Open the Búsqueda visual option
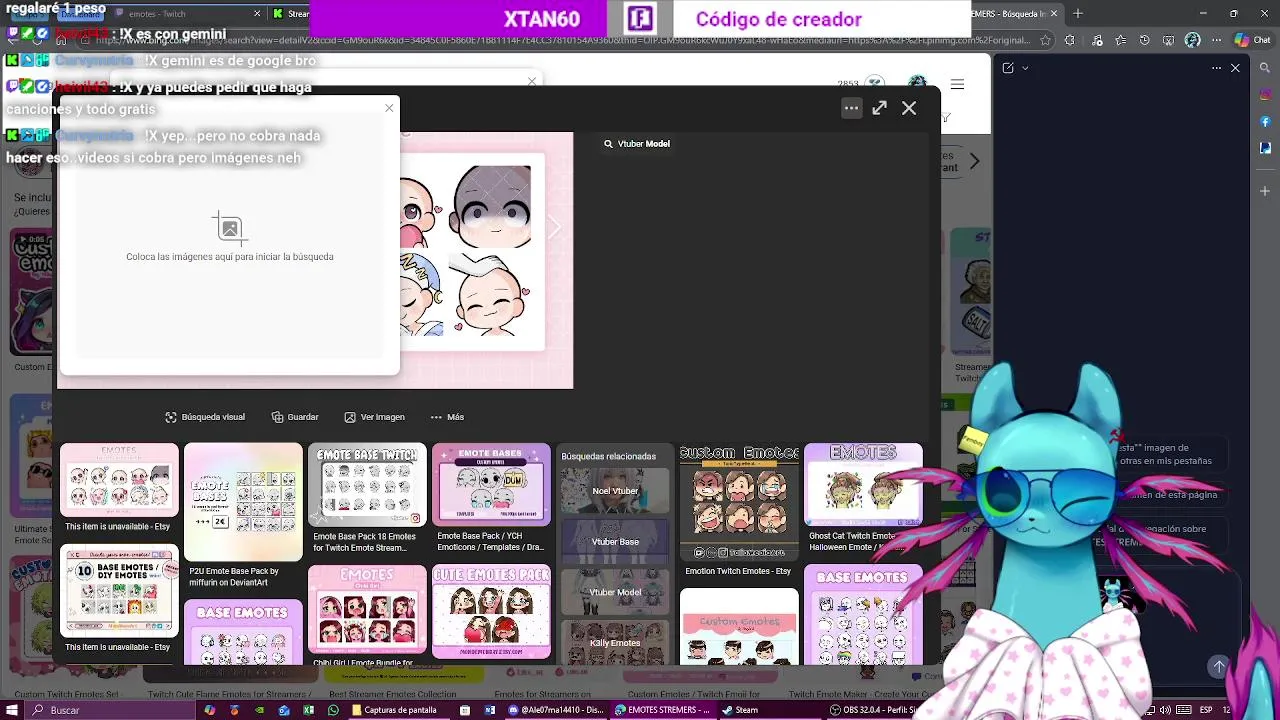Viewport: 1280px width, 720px height. [x=205, y=417]
